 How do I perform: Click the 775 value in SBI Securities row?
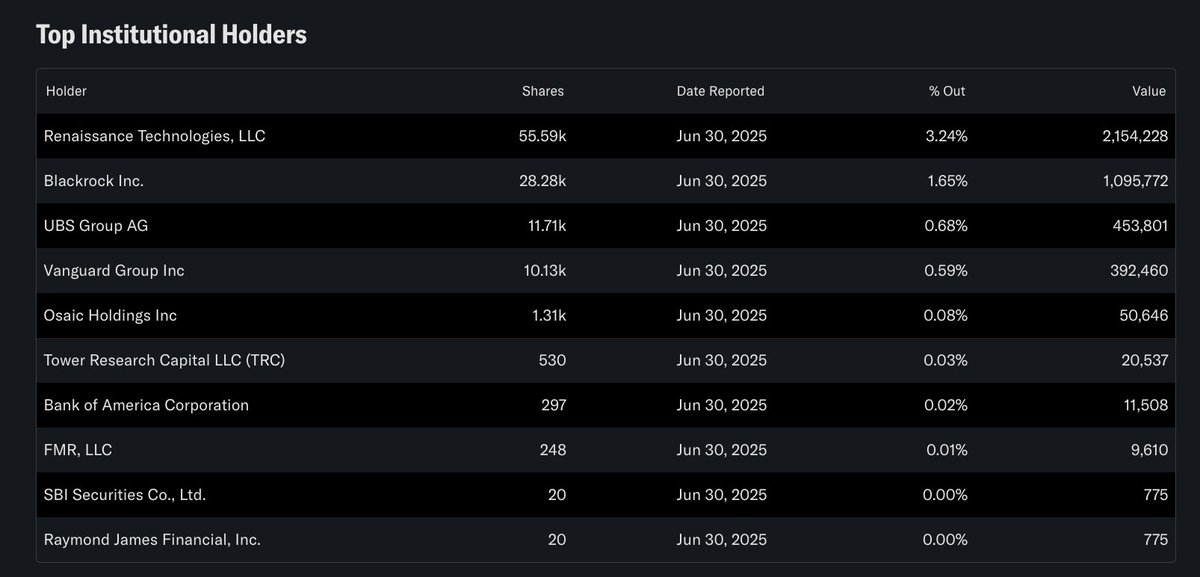(1155, 495)
